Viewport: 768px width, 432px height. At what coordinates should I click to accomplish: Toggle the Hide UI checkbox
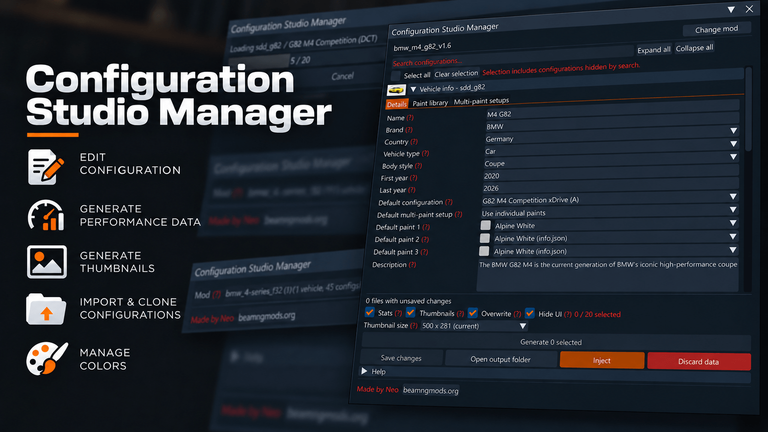(529, 313)
